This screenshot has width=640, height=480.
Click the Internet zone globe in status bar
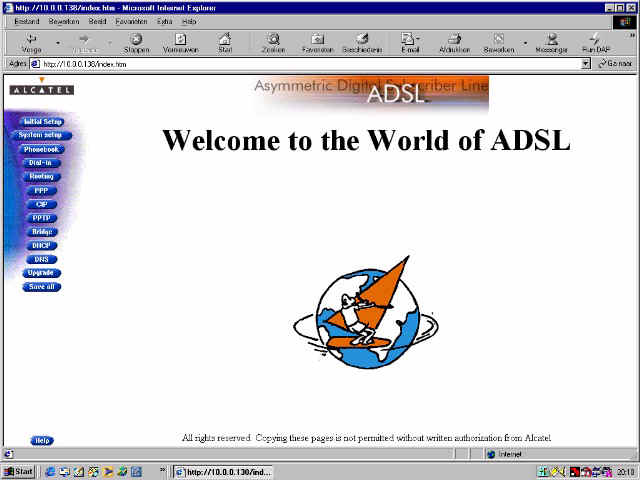click(x=491, y=454)
